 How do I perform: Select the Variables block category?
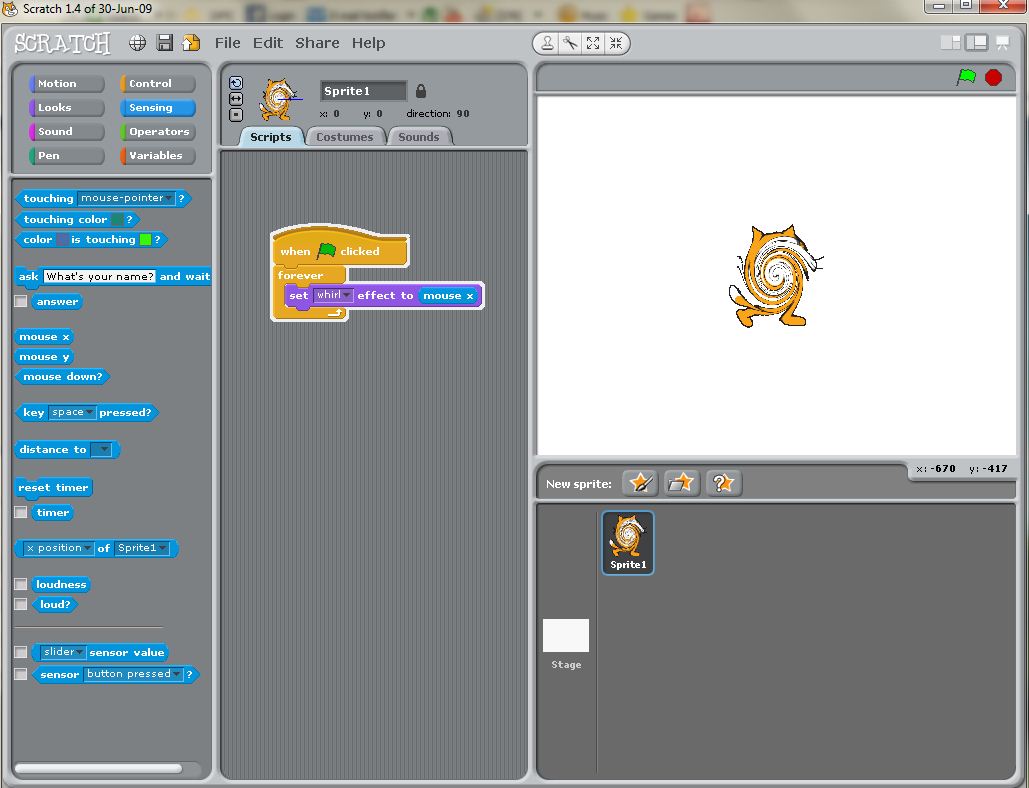pos(158,156)
